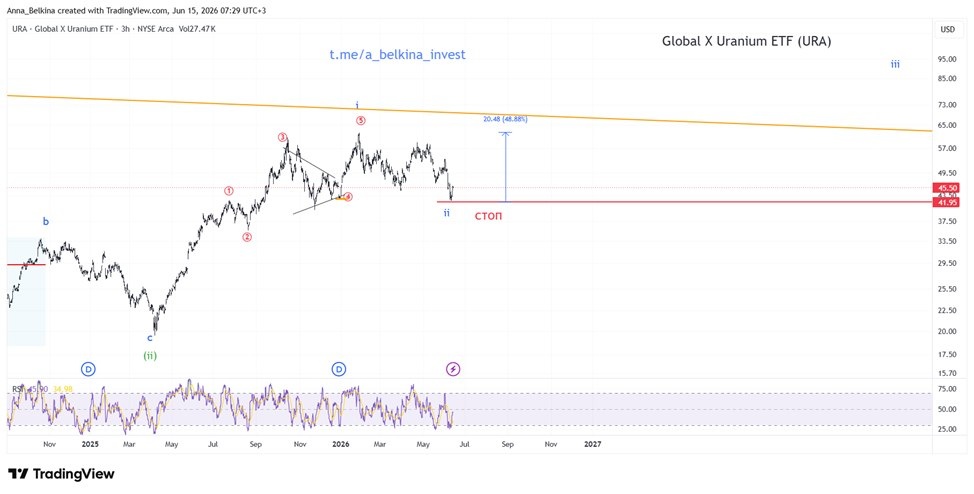
Task: Click the 15.70 price axis value
Action: click(x=947, y=373)
